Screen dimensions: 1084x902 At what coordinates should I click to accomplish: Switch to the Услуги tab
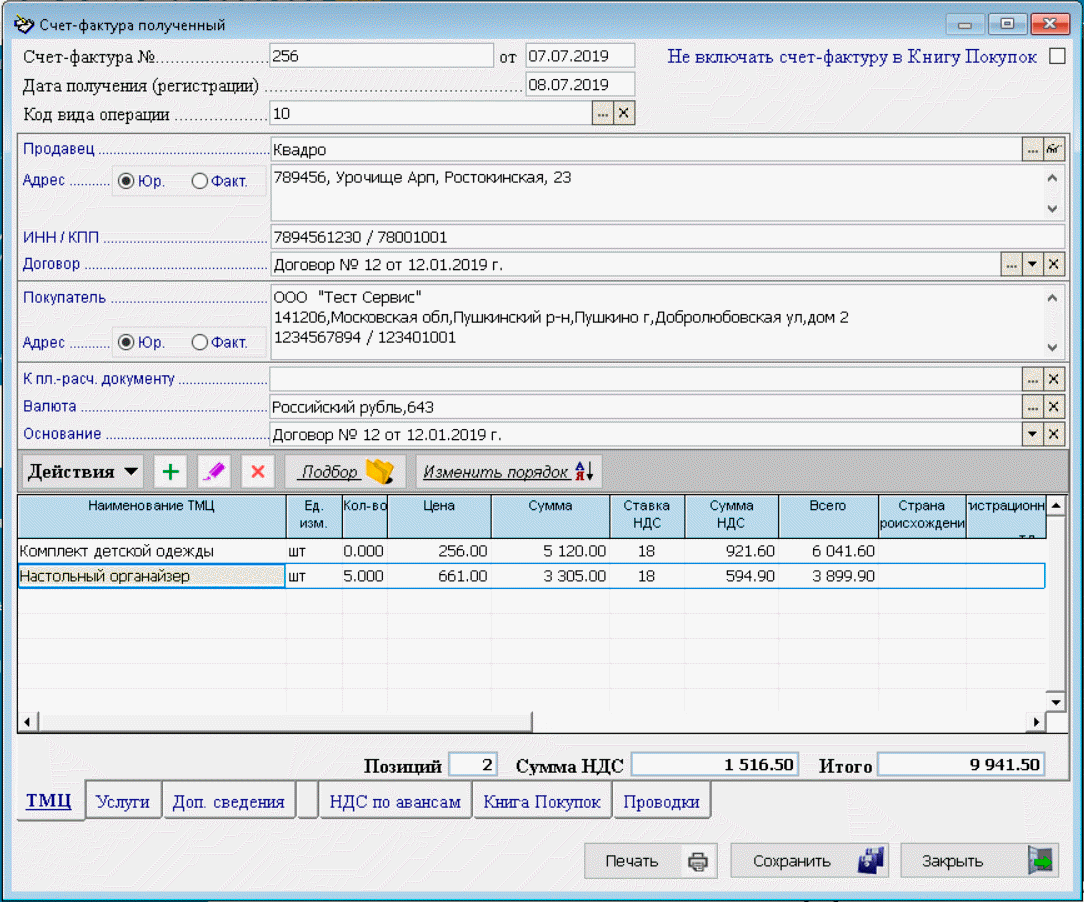point(123,801)
